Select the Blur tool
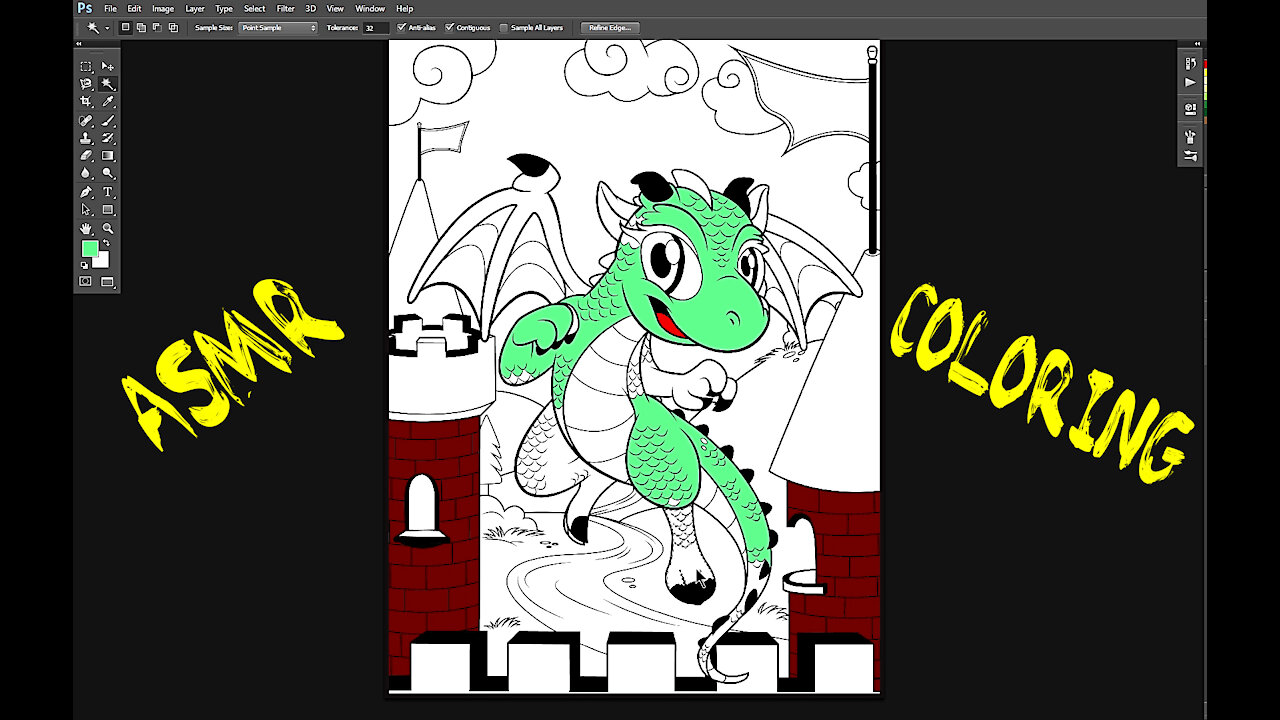 point(86,173)
